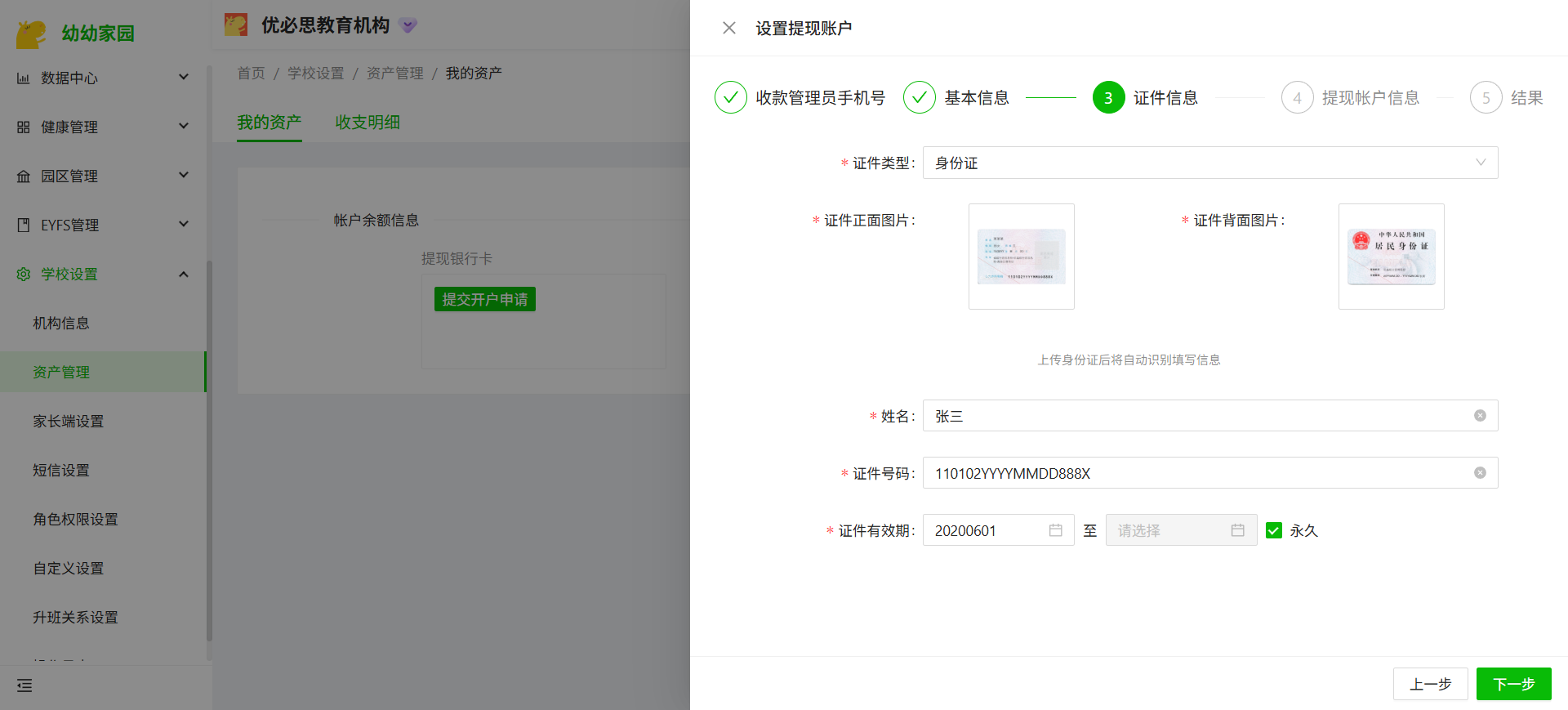Viewport: 1568px width, 710px height.
Task: Click 证件正面图片 uploaded thumbnail
Action: (1022, 257)
